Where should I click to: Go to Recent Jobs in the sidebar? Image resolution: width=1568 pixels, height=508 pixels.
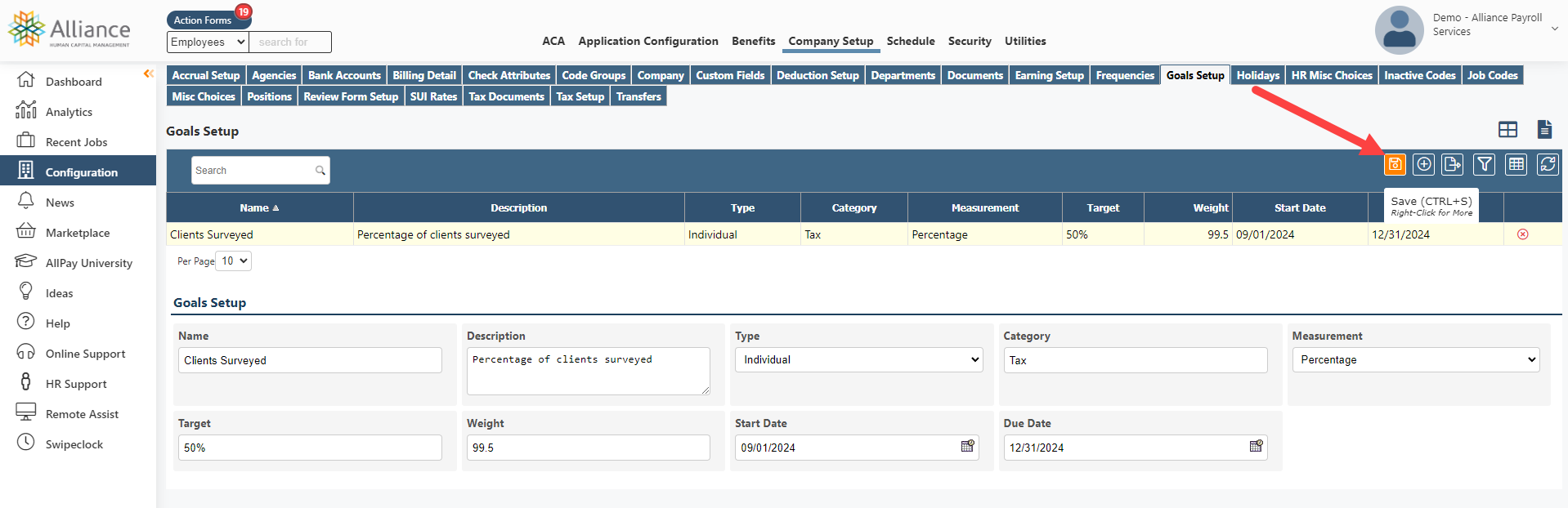click(76, 142)
